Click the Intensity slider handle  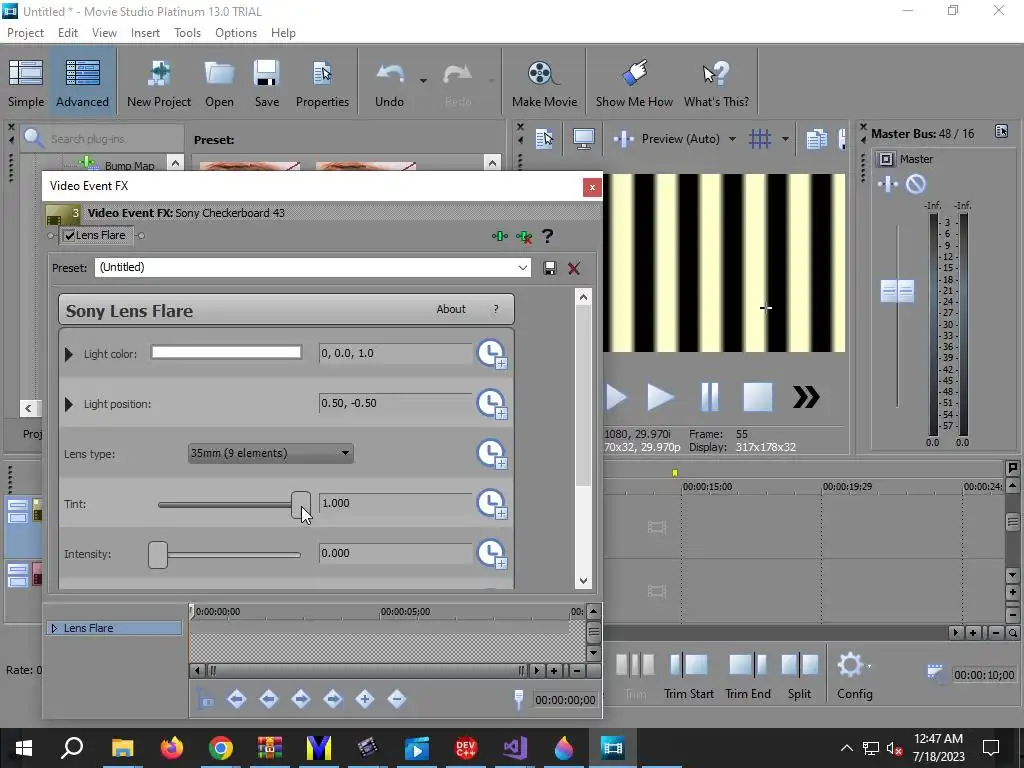pyautogui.click(x=158, y=555)
